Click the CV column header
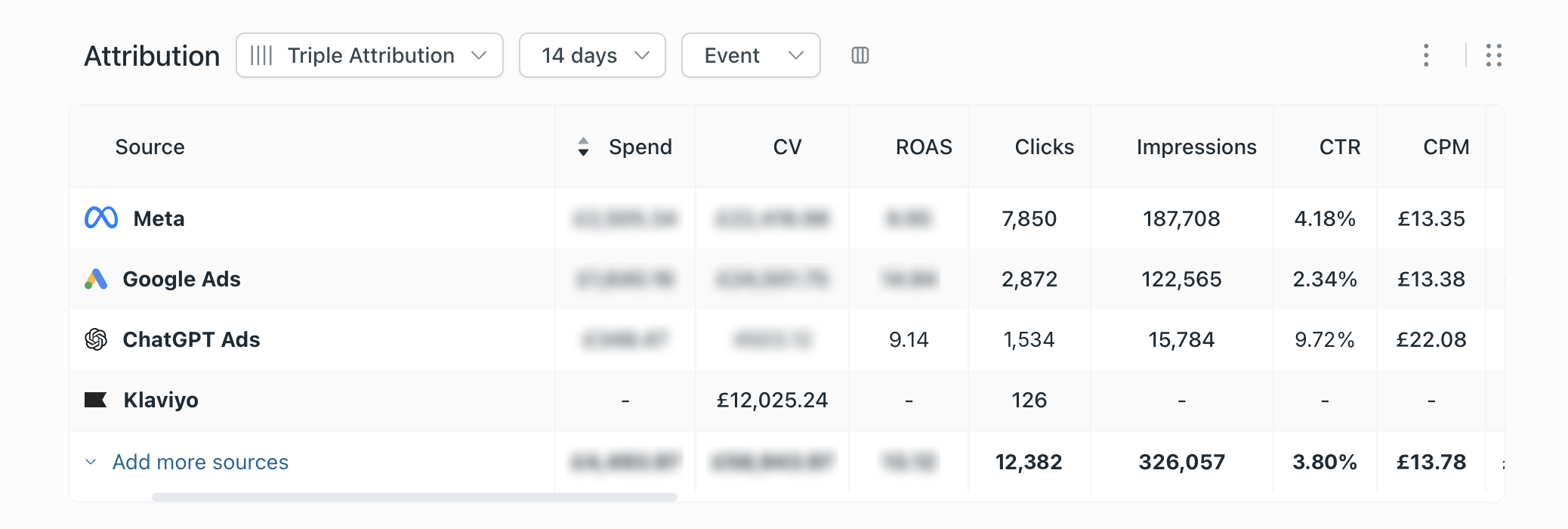 (x=787, y=147)
